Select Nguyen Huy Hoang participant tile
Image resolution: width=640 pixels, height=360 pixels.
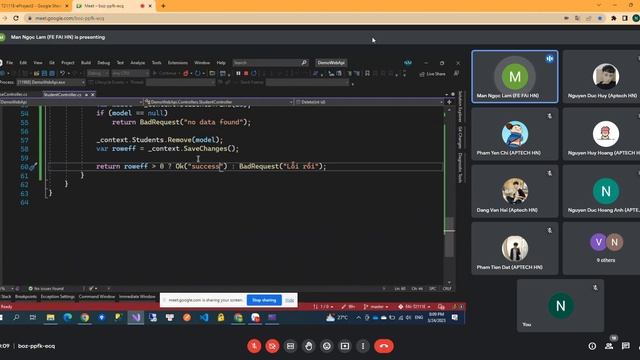tap(601, 134)
